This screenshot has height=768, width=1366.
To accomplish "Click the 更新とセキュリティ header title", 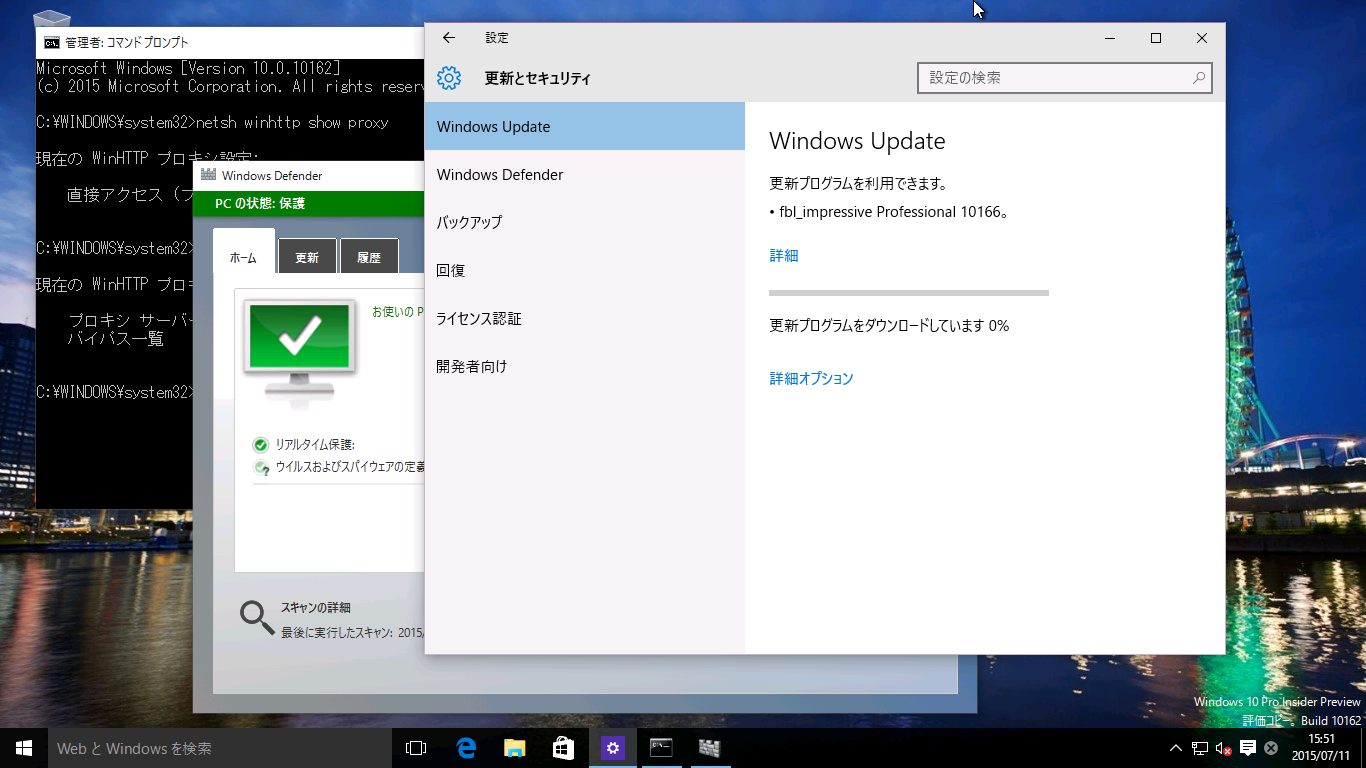I will [x=538, y=78].
